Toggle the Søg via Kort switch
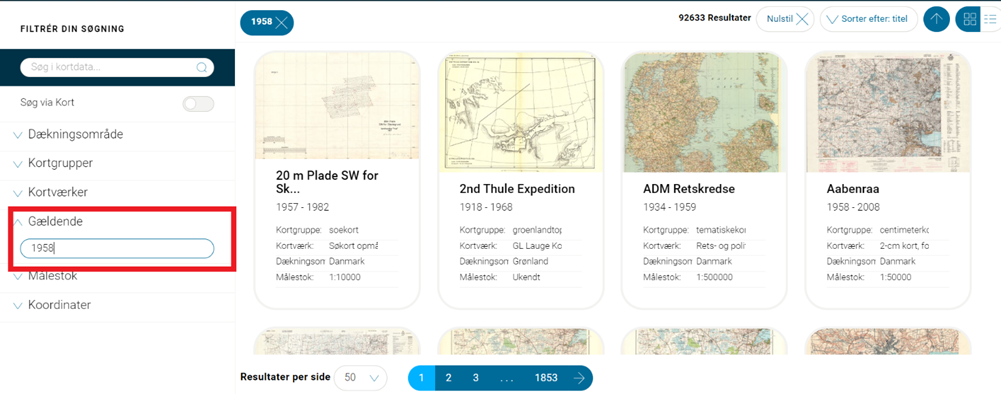 198,104
